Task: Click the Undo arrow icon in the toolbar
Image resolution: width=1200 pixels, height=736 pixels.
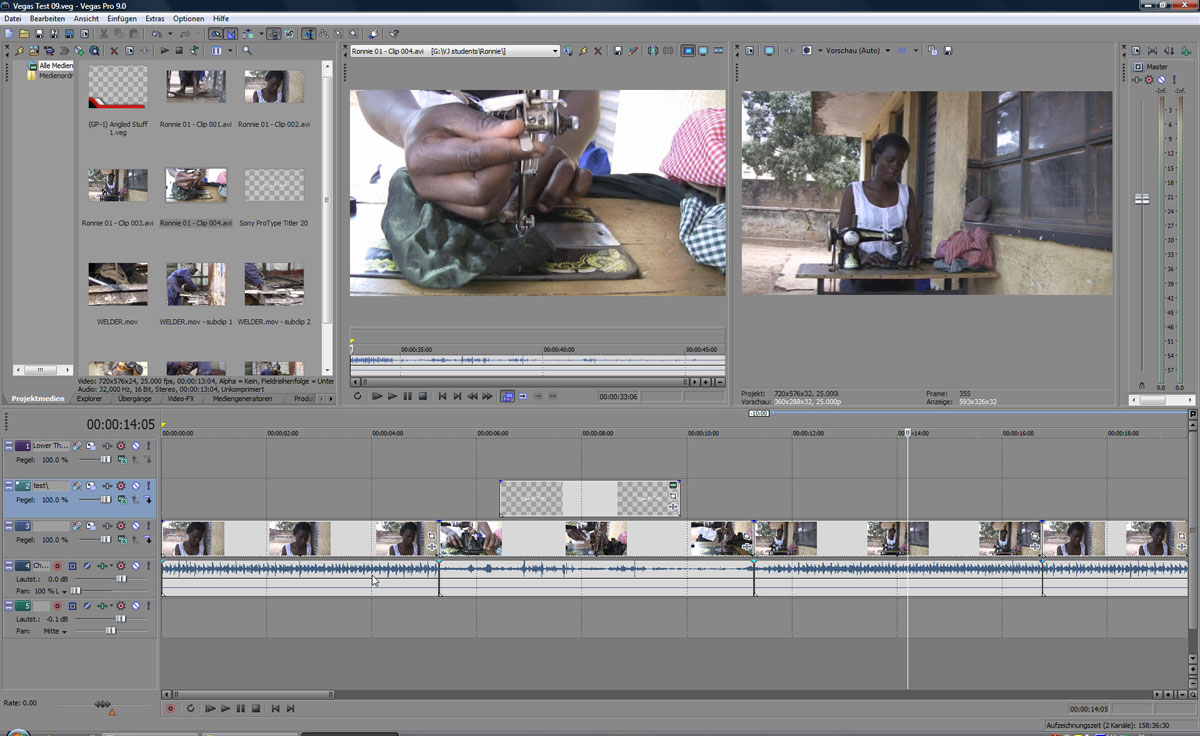Action: (x=157, y=33)
